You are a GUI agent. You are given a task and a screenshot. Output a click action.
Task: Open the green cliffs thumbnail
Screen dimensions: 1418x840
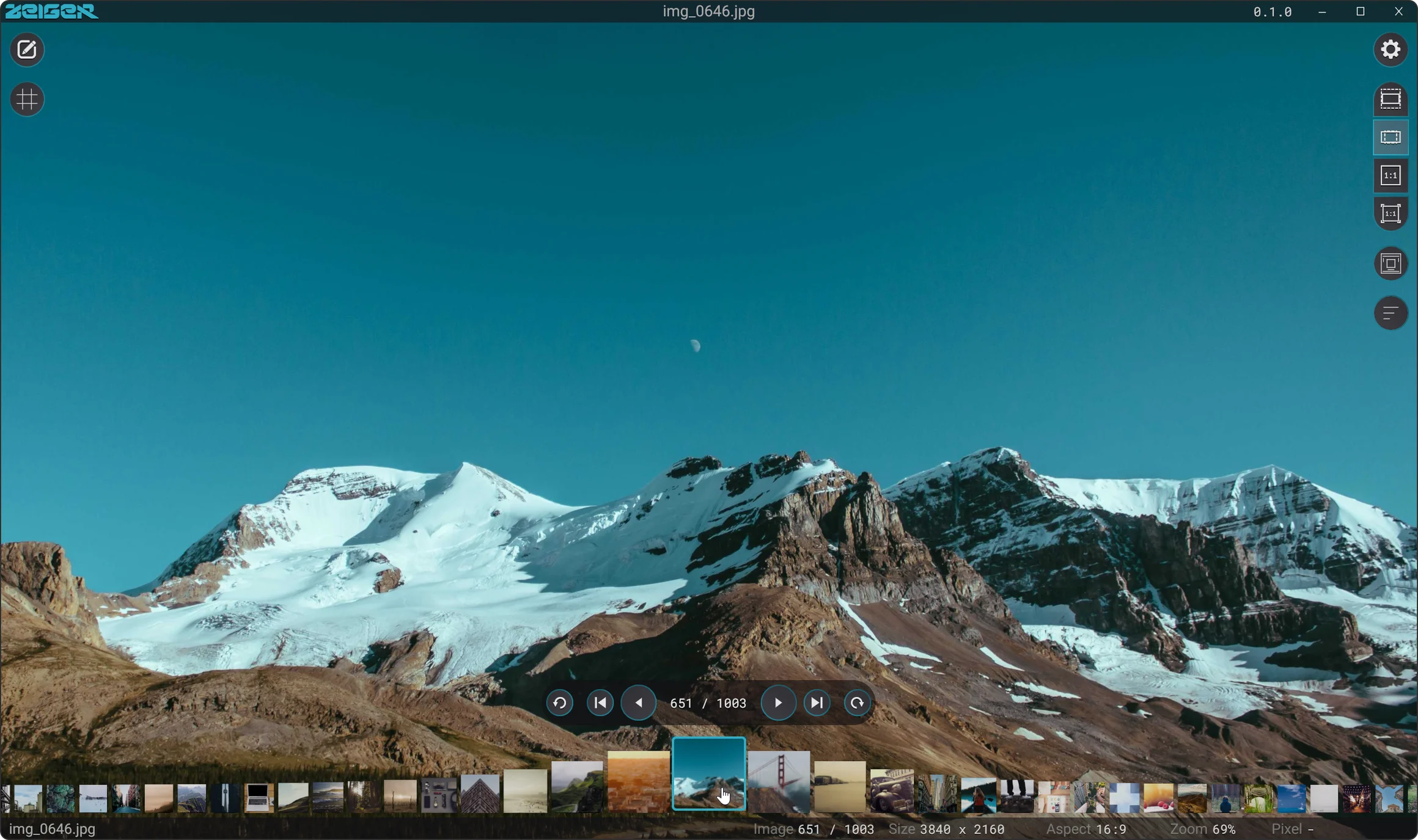pos(577,787)
